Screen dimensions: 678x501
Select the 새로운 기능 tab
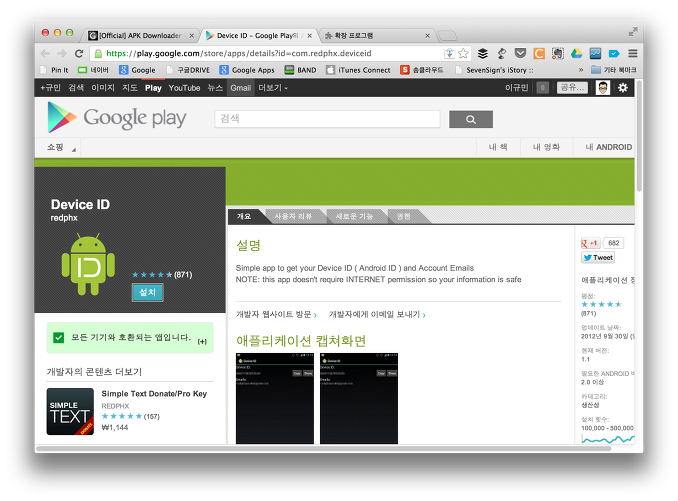(x=354, y=216)
